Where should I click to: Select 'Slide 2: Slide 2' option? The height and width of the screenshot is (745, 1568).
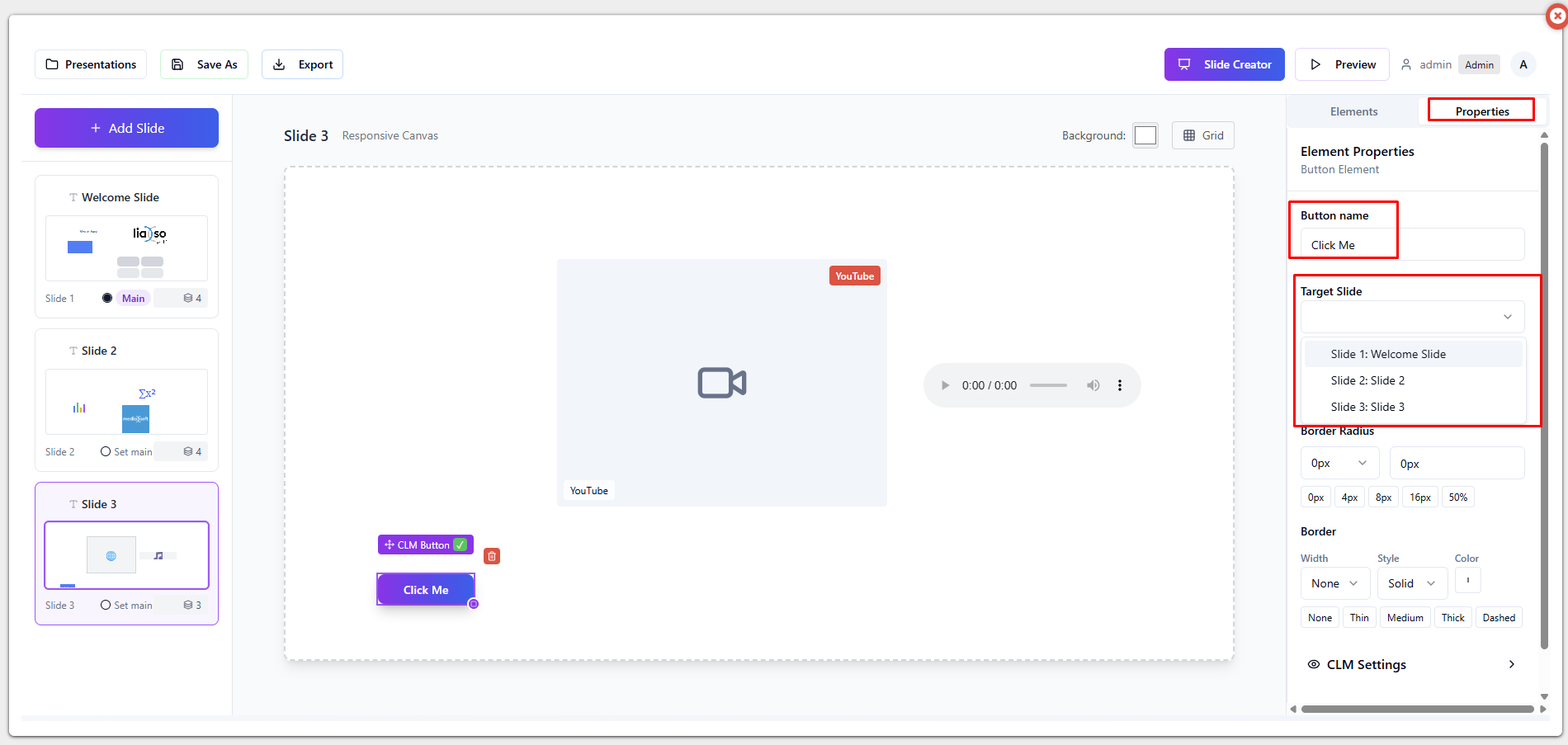point(1367,380)
